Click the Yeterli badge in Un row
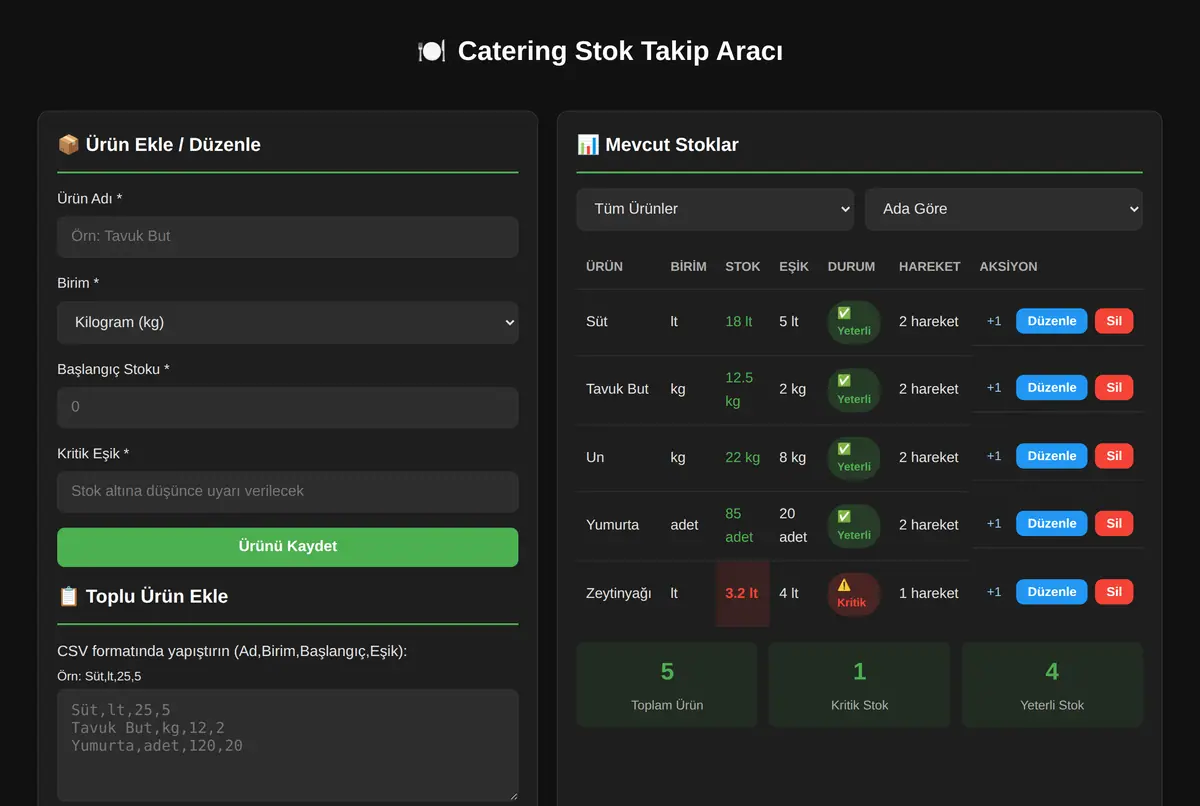This screenshot has height=806, width=1200. (853, 458)
